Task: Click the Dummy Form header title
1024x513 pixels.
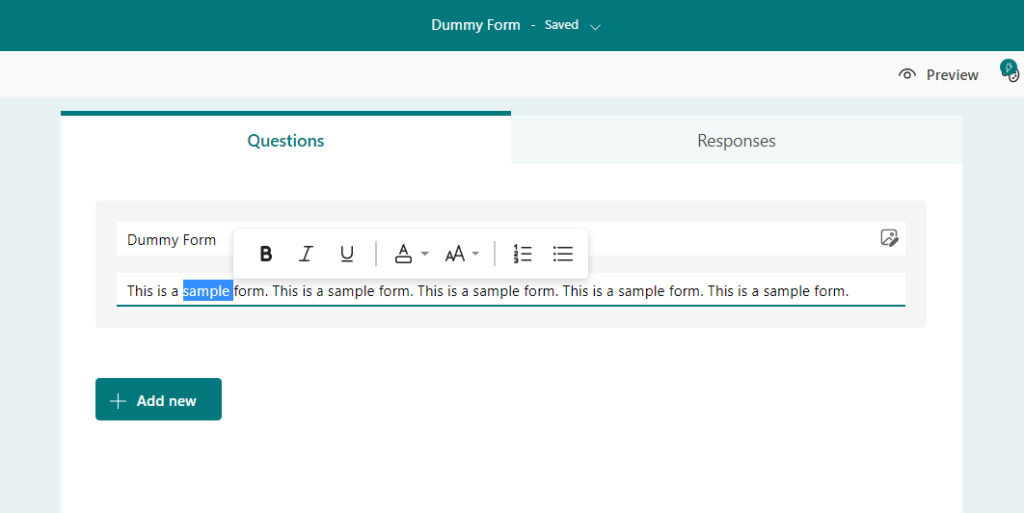Action: 475,25
